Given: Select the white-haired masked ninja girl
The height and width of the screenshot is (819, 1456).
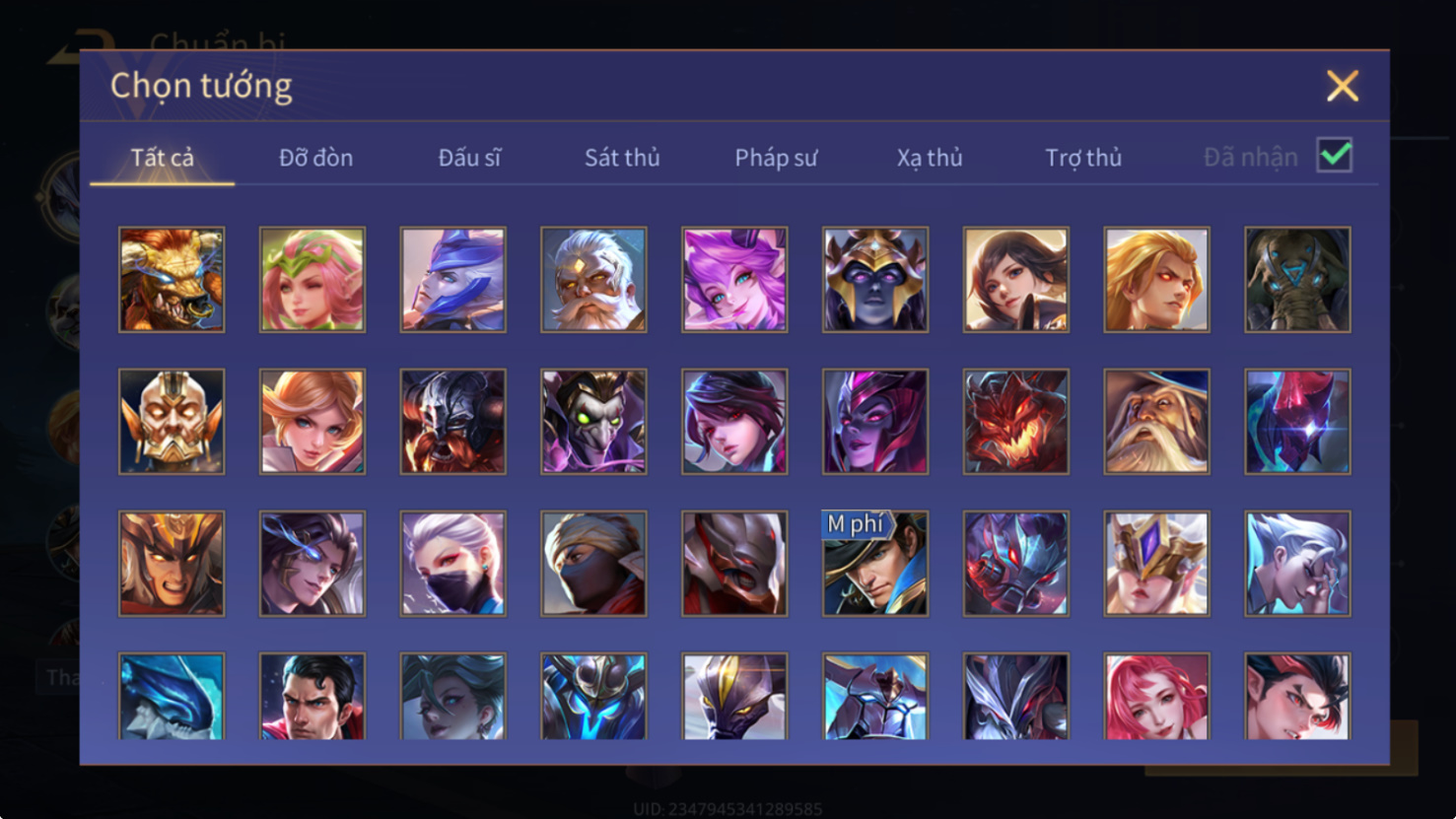Looking at the screenshot, I should pyautogui.click(x=453, y=564).
